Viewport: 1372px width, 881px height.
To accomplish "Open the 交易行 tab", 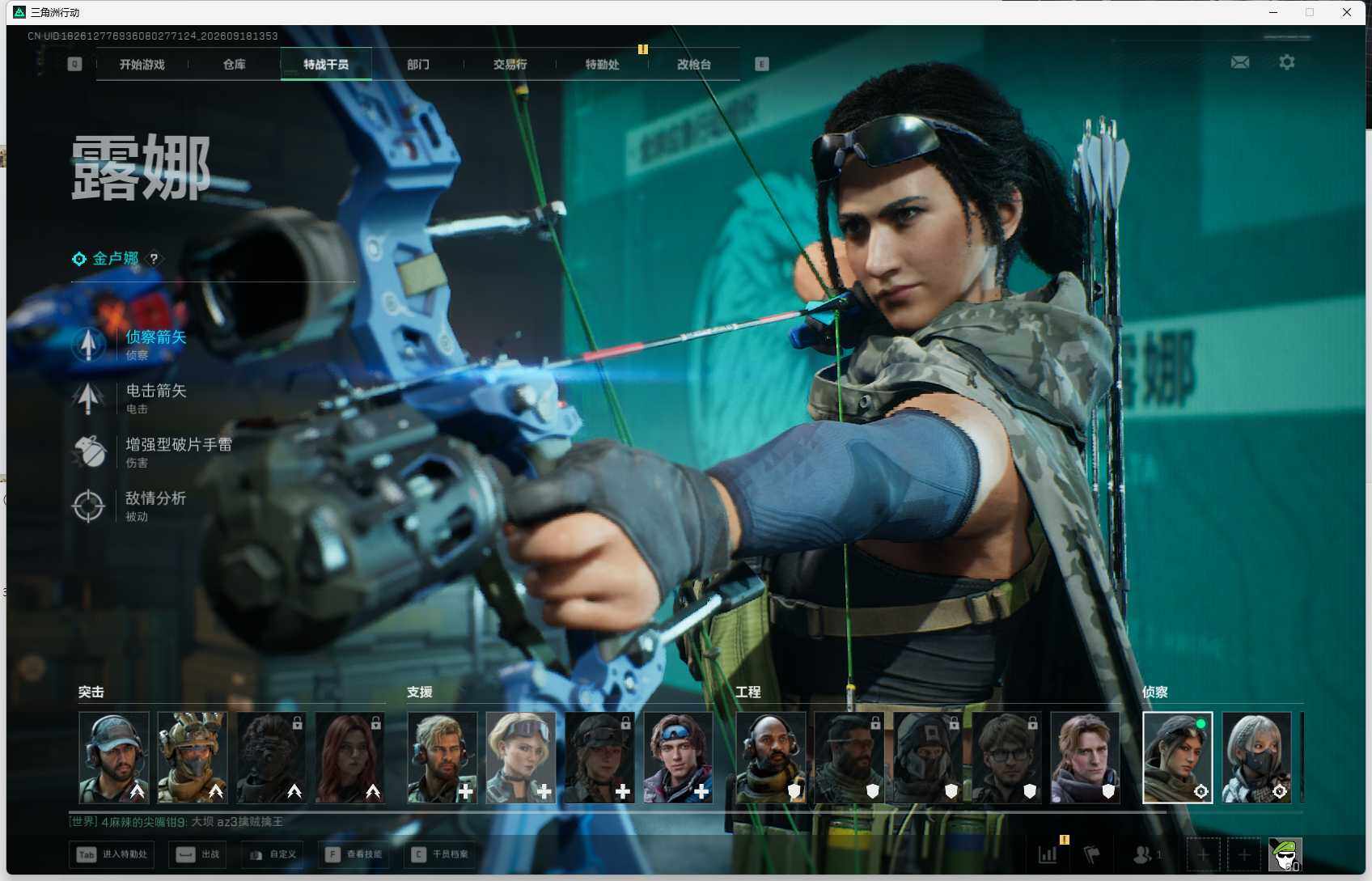I will click(x=510, y=65).
